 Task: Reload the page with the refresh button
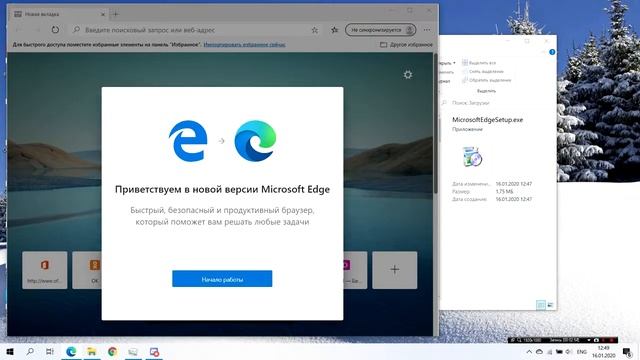coord(55,30)
